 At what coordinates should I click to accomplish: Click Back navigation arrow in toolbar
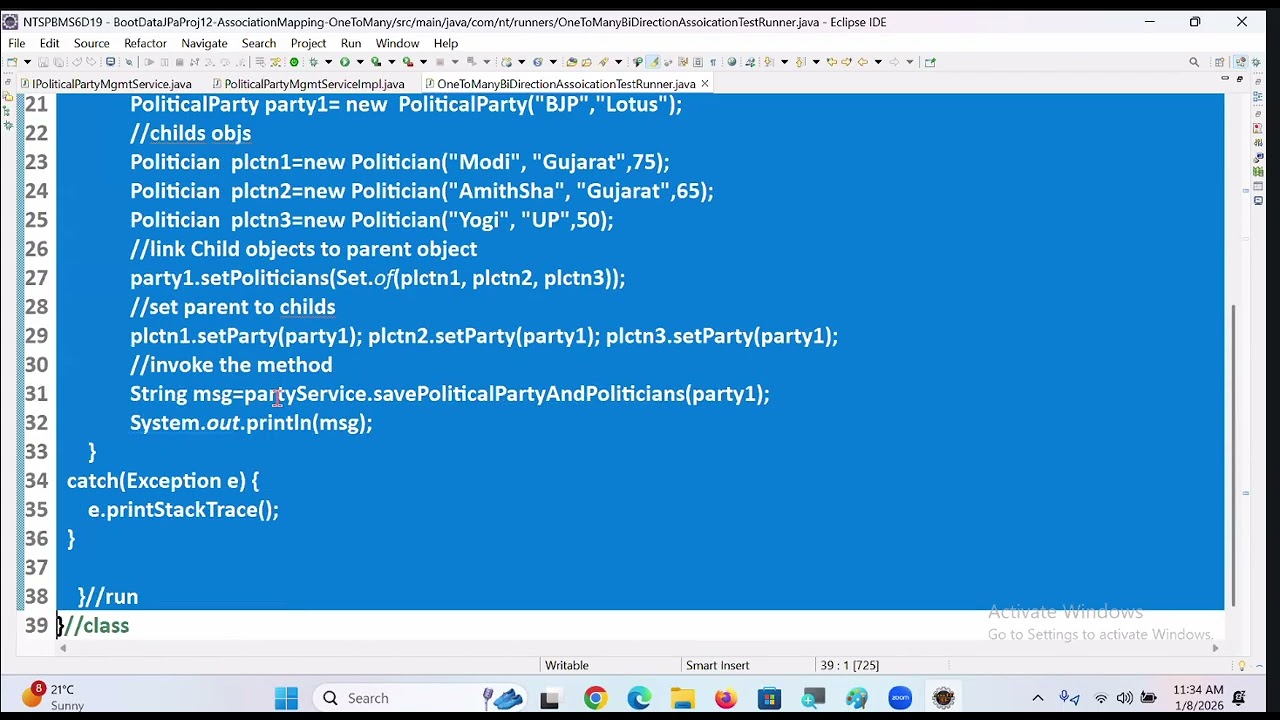(862, 62)
